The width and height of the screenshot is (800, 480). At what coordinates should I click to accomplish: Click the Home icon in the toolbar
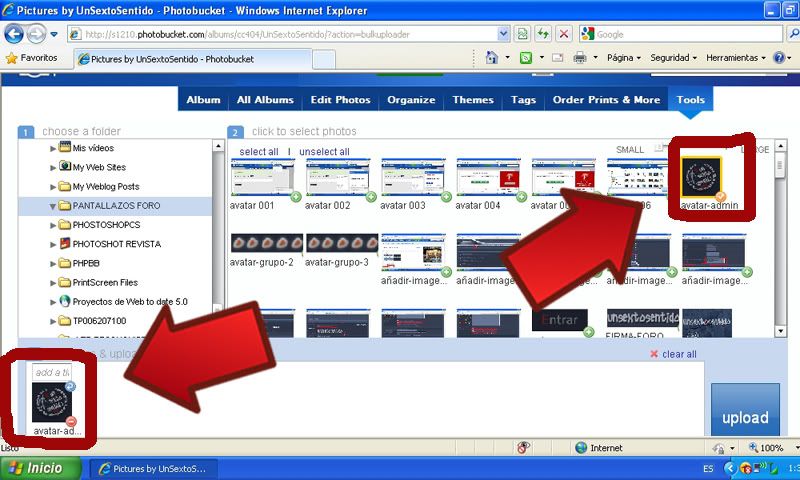coord(491,58)
